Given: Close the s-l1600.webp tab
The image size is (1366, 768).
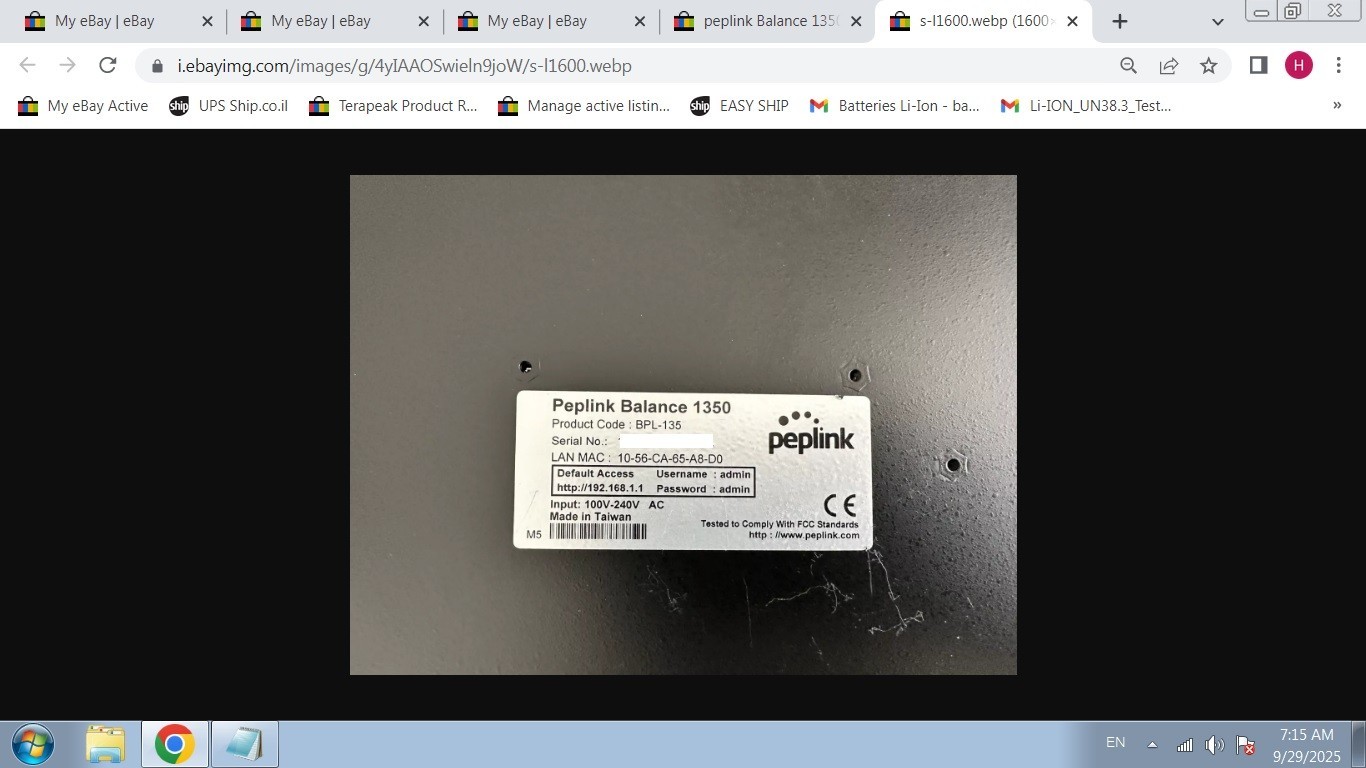Looking at the screenshot, I should [x=1072, y=21].
